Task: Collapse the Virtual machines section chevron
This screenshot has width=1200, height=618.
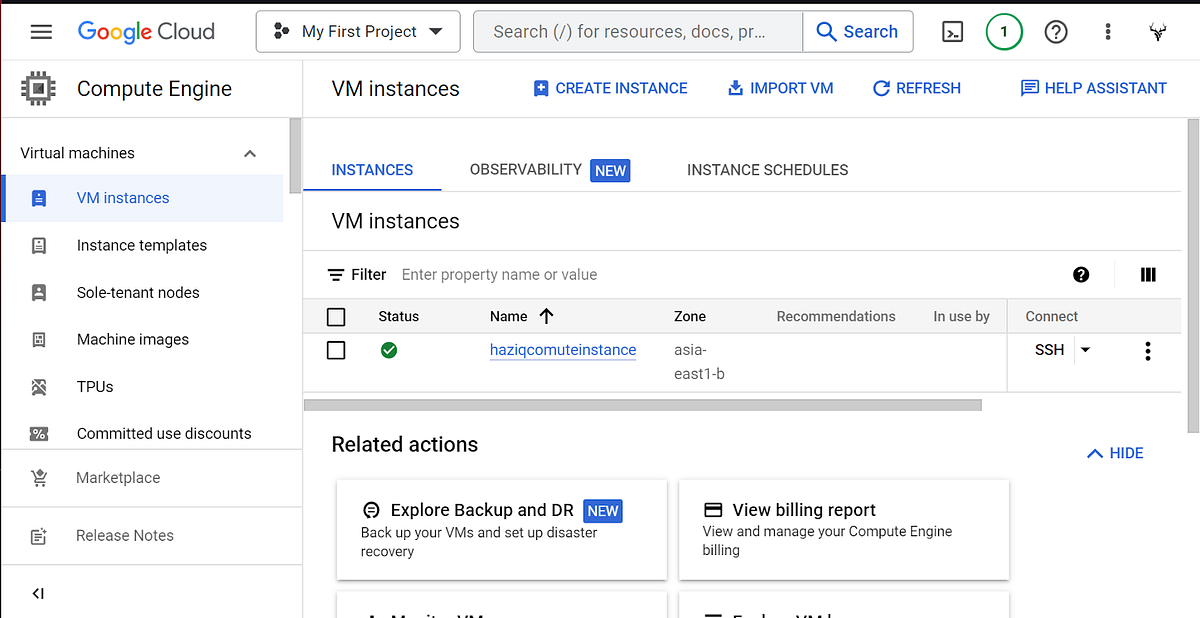Action: pyautogui.click(x=249, y=152)
